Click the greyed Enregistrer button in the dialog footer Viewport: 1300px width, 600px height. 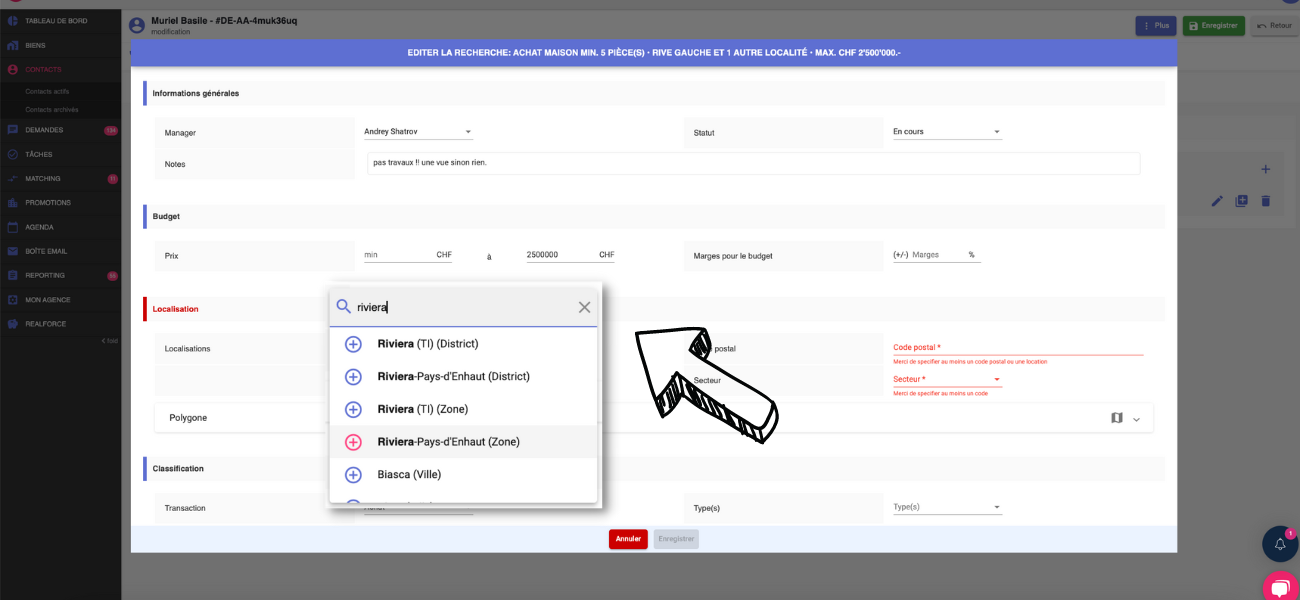coord(676,539)
